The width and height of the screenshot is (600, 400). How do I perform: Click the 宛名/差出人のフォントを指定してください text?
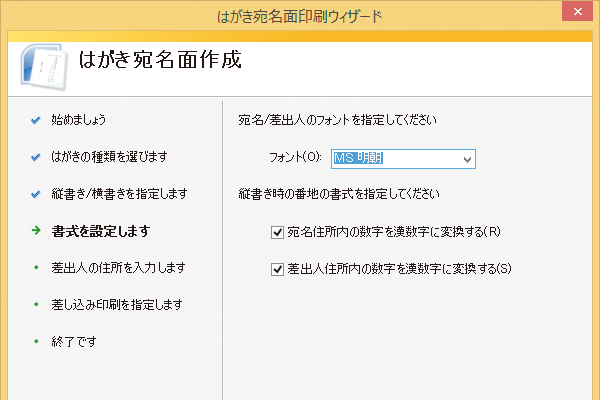tap(337, 120)
